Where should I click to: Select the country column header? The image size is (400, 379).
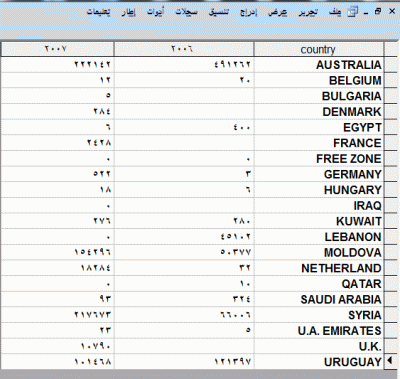point(318,49)
